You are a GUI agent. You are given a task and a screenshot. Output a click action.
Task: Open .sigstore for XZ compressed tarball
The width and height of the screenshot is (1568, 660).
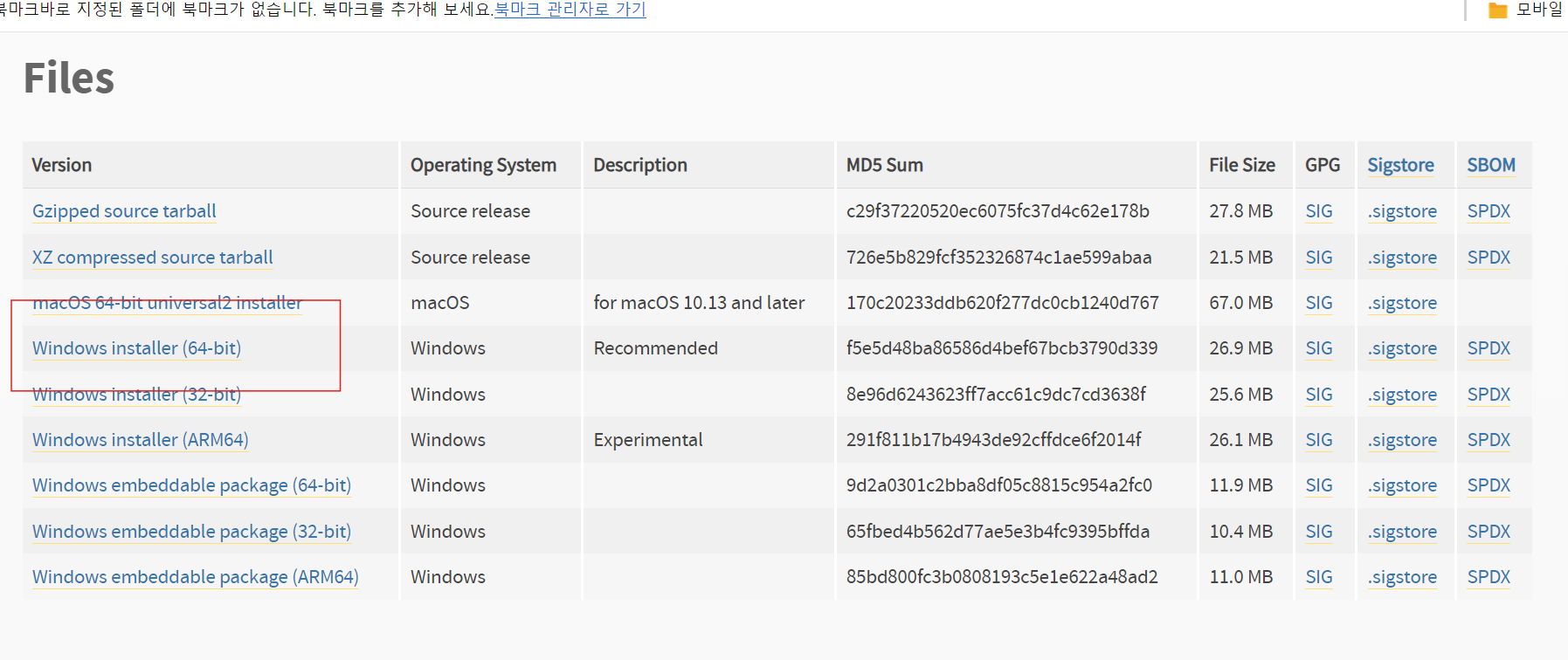click(x=1403, y=258)
